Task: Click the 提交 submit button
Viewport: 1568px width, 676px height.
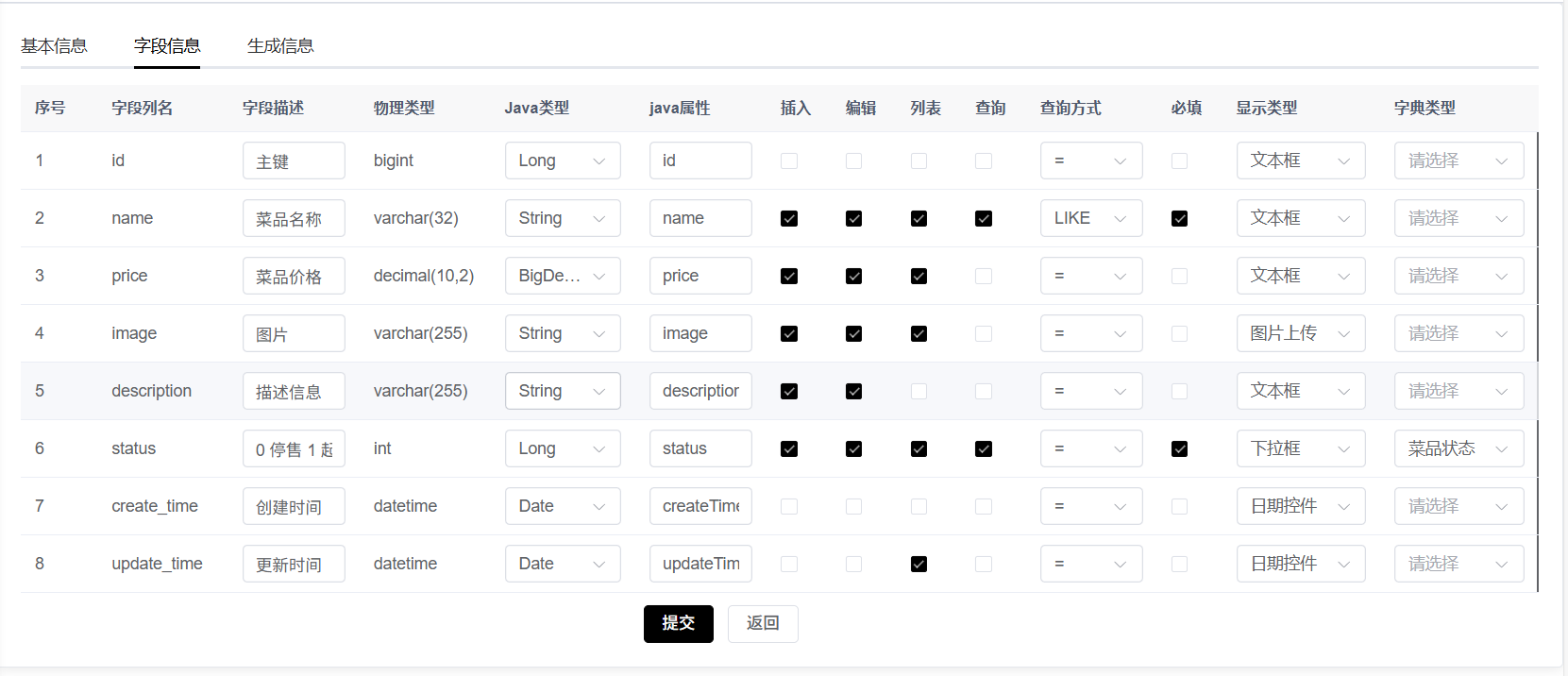Action: click(x=678, y=624)
